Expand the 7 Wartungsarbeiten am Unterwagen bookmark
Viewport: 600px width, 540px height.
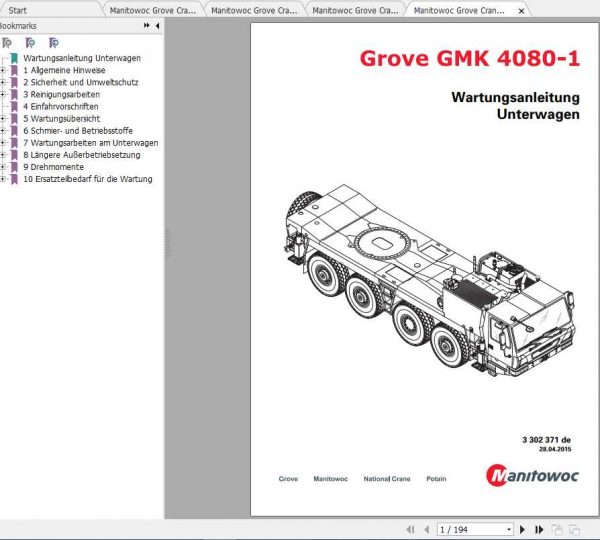[x=2, y=143]
